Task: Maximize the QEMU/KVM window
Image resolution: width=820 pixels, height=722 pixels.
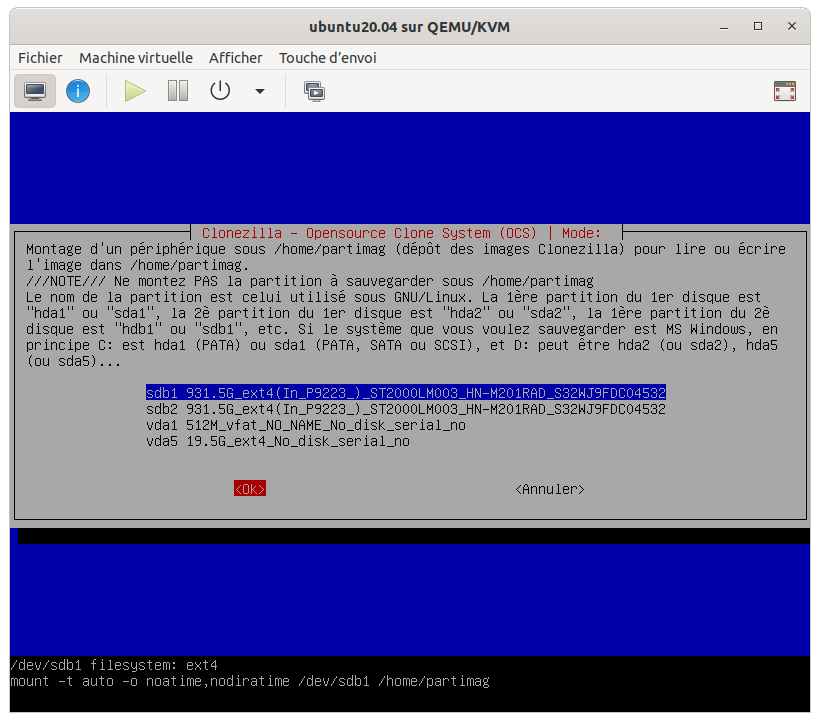Action: [x=758, y=26]
